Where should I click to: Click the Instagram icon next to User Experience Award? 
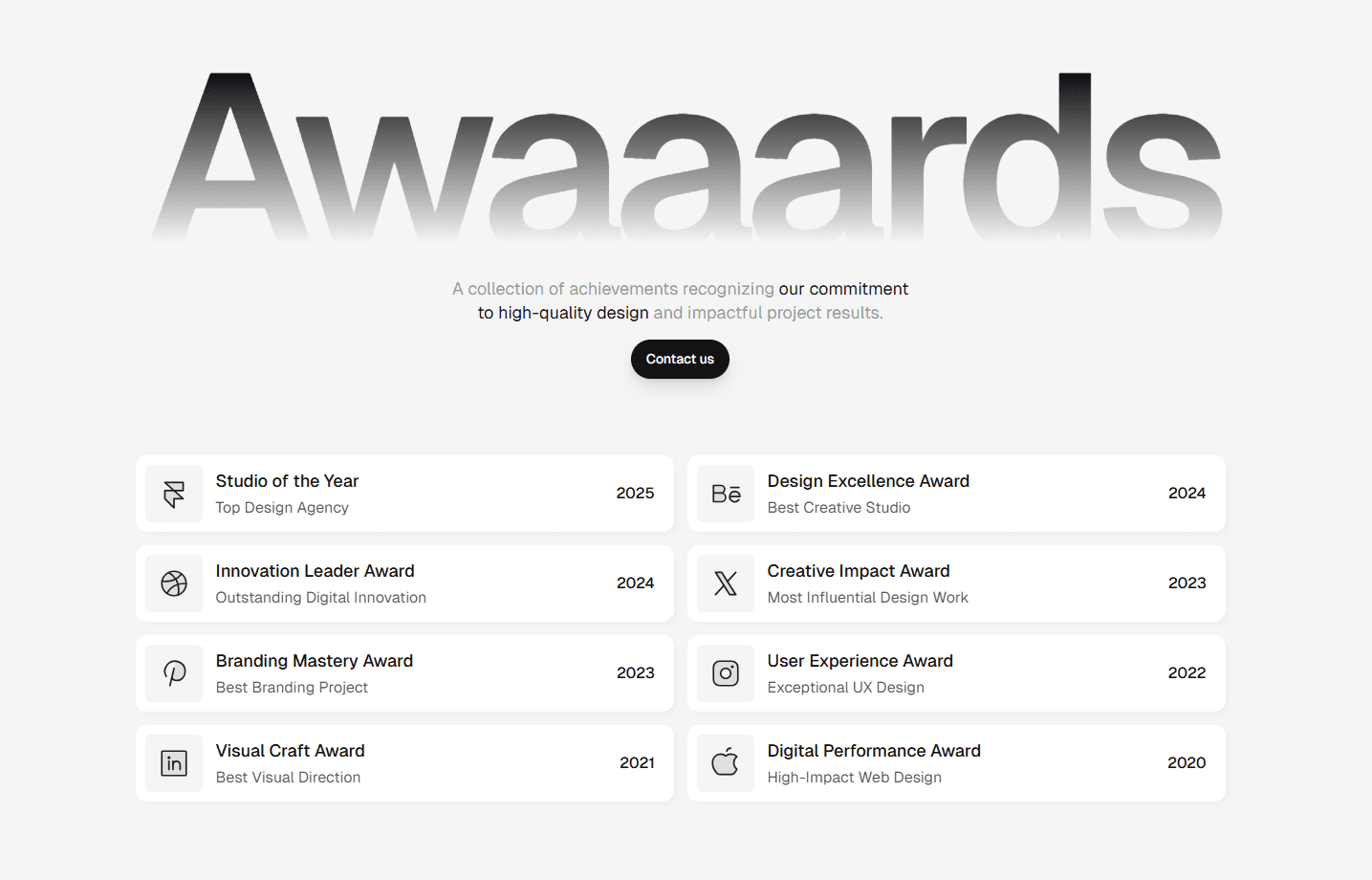click(x=726, y=673)
